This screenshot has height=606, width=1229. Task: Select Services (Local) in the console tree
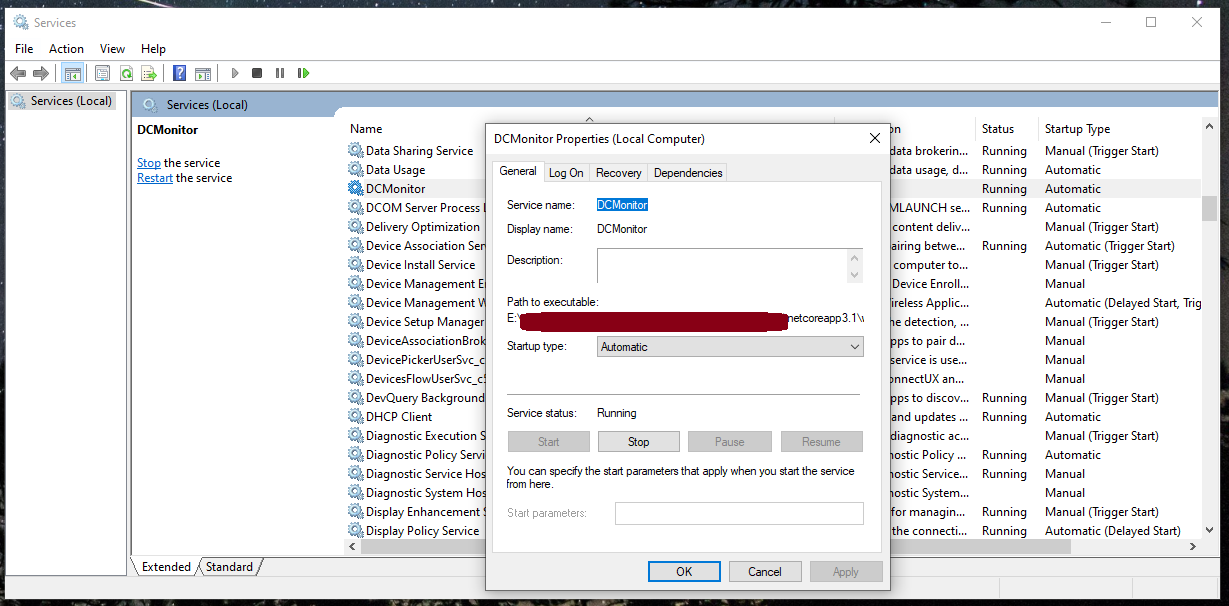70,101
